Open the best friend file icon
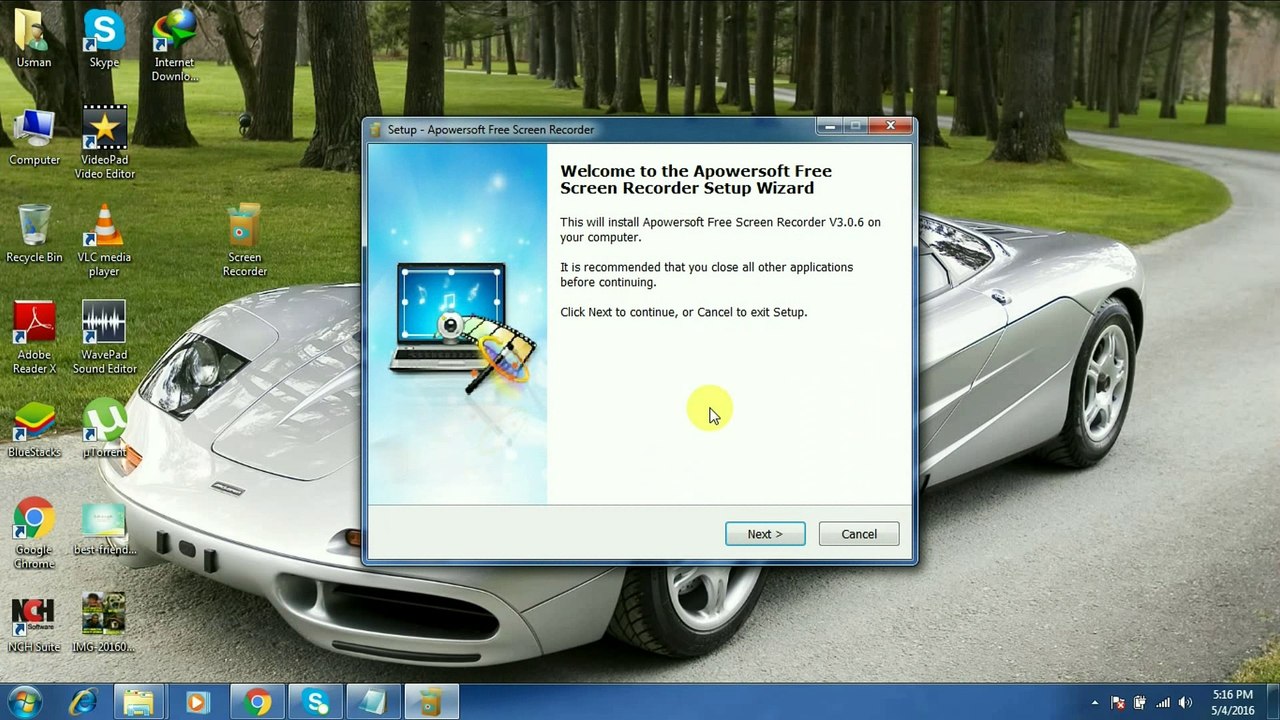1280x720 pixels. coord(104,527)
